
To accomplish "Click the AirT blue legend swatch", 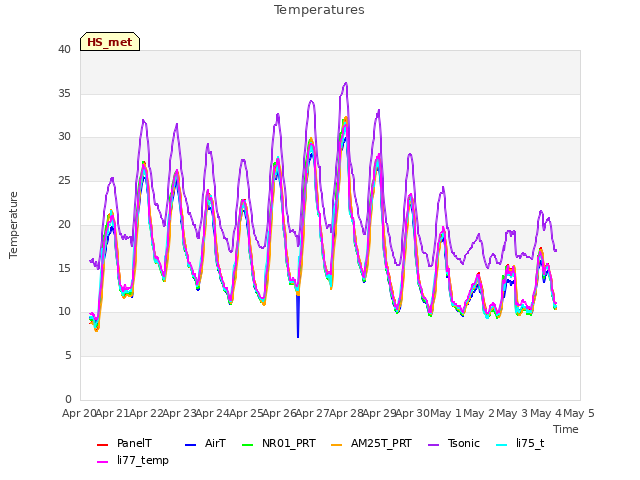I will tap(191, 445).
